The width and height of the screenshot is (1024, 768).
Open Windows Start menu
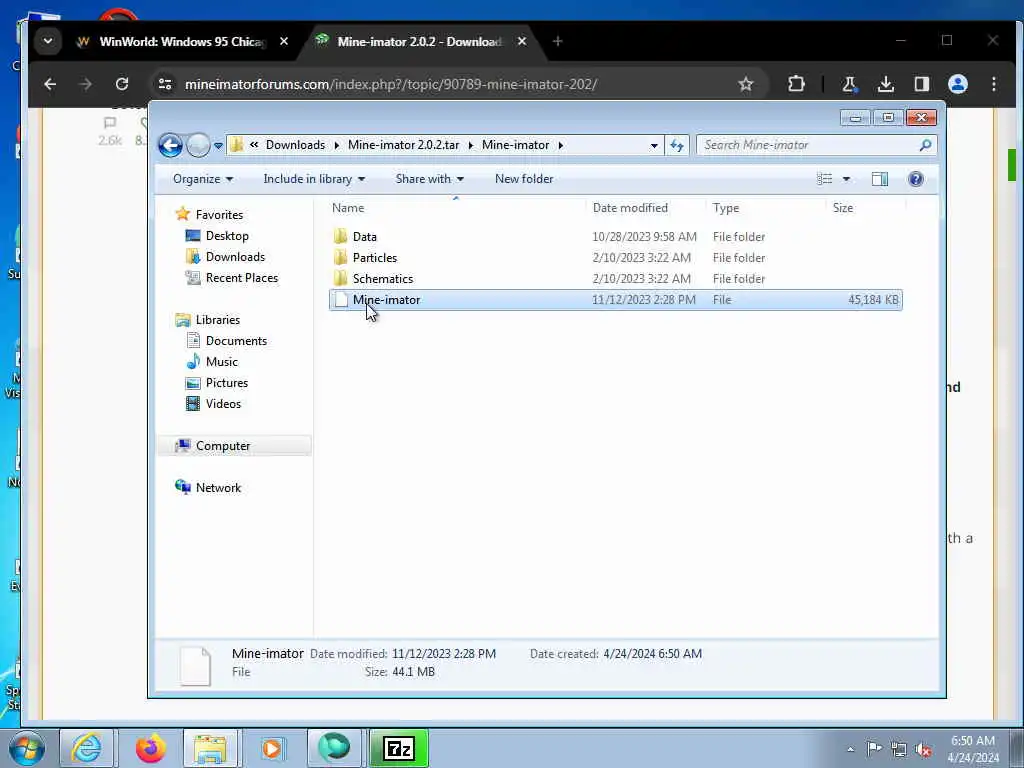[x=27, y=748]
